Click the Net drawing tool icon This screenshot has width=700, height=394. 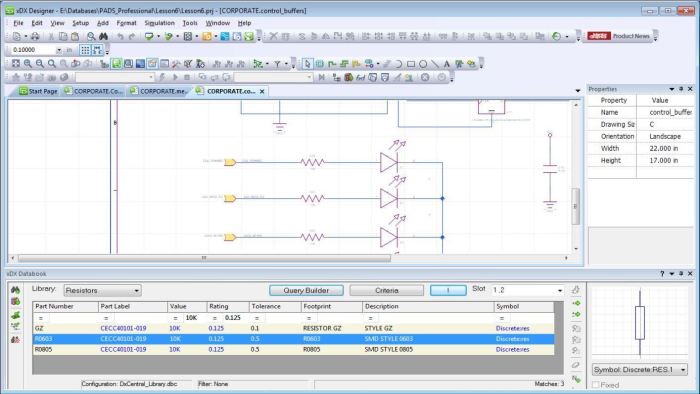click(x=332, y=64)
